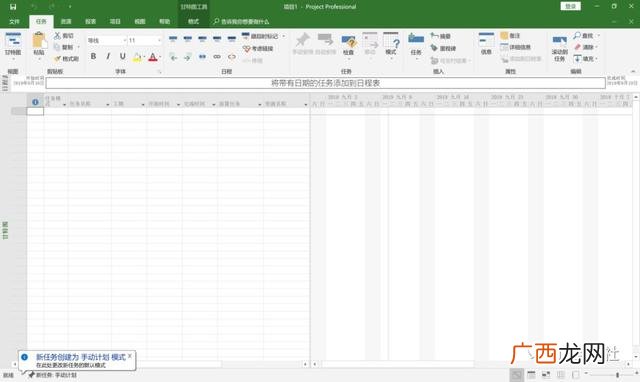The image size is (640, 382).
Task: Click the Copy (复制) icon
Action: (x=58, y=47)
